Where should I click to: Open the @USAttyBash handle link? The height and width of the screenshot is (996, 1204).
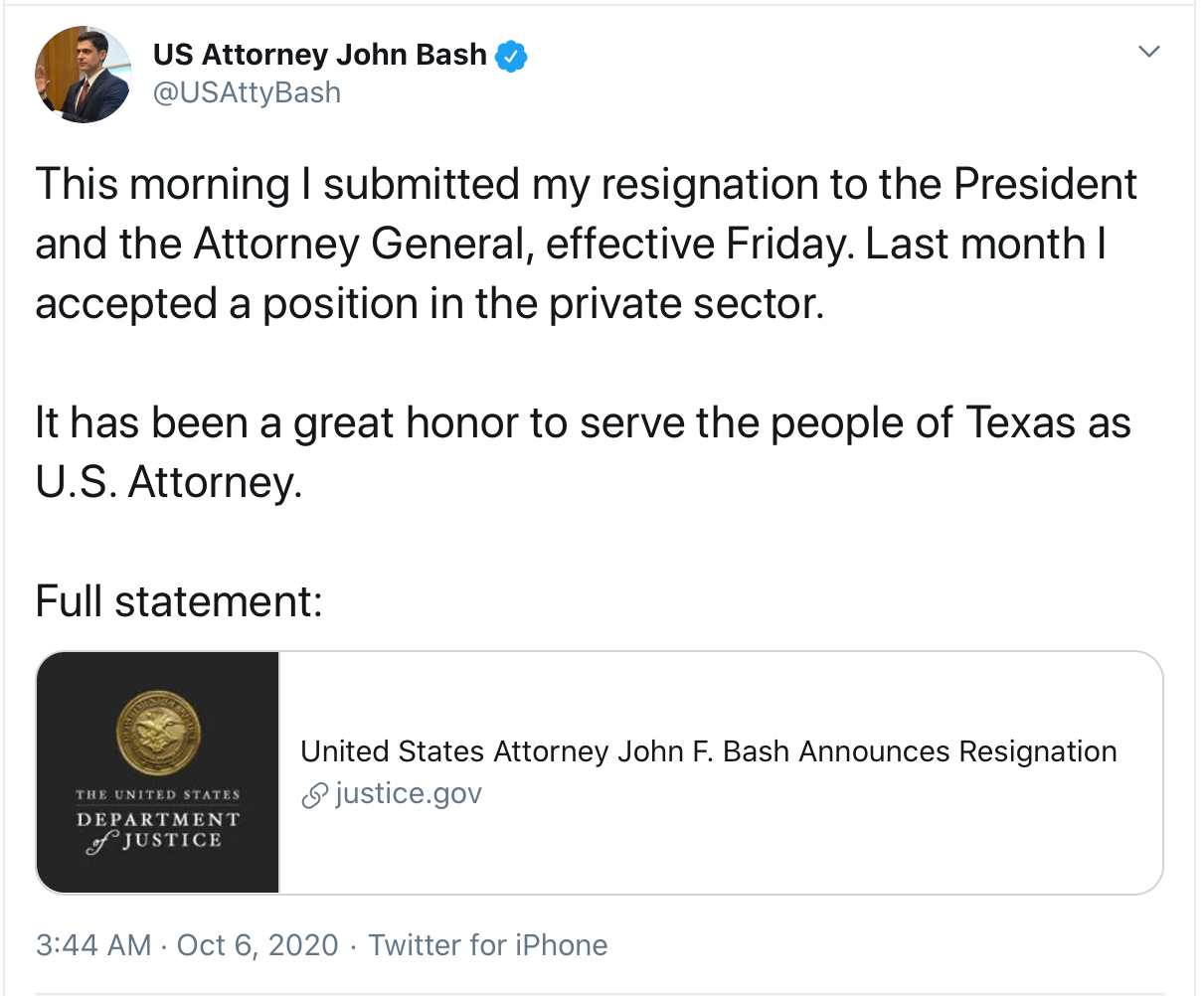(x=247, y=92)
